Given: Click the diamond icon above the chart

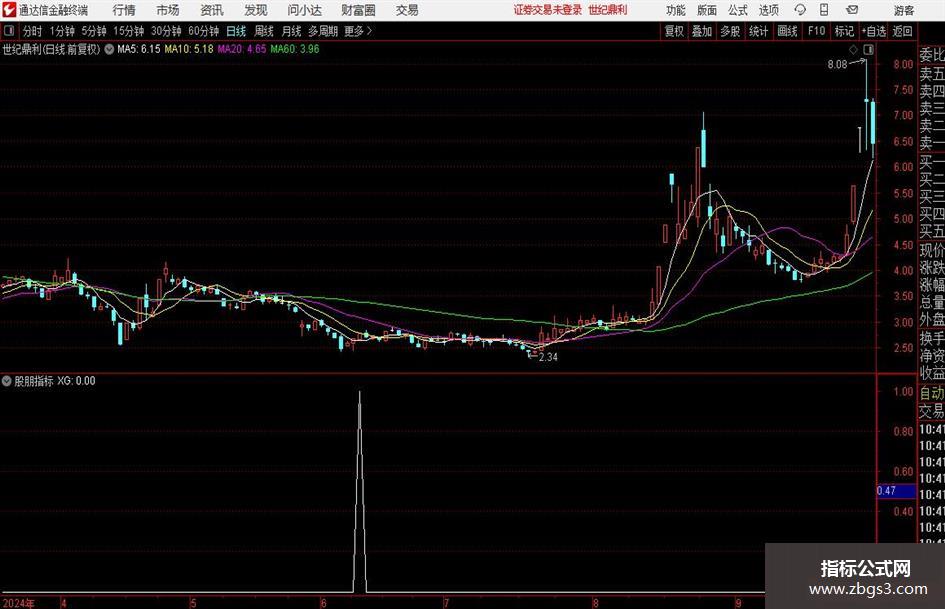Looking at the screenshot, I should click(x=853, y=49).
